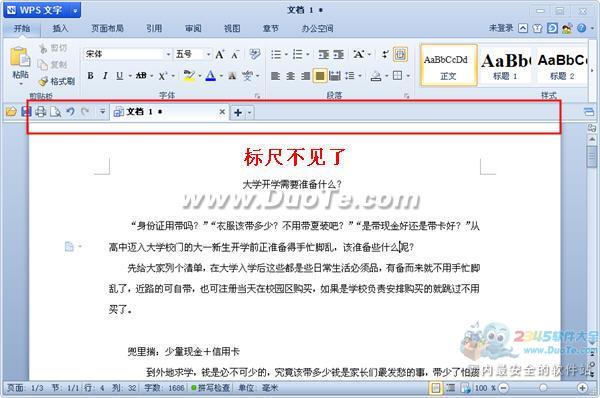
Task: Open the font color dropdown arrow
Action: pyautogui.click(x=221, y=76)
